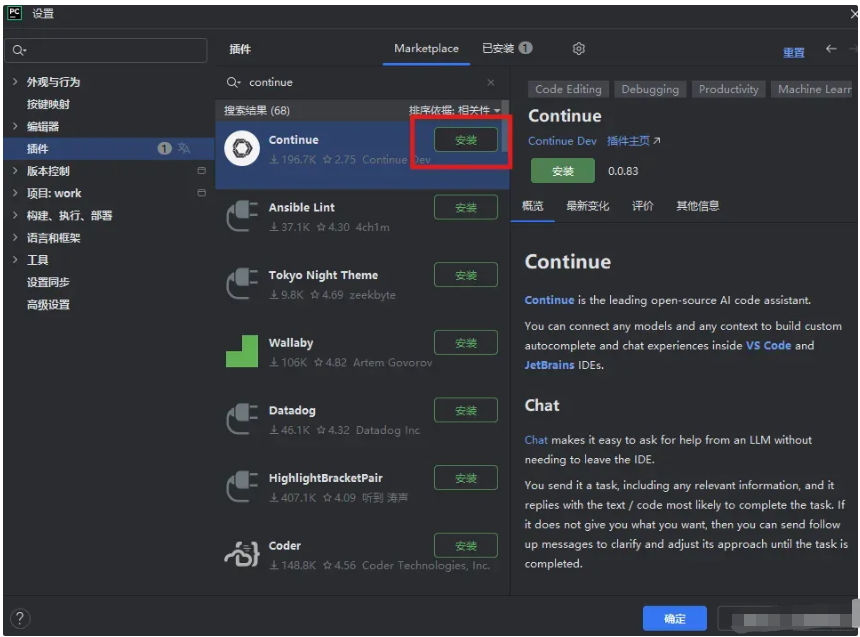Expand the Editor (编辑器) section

coord(15,126)
